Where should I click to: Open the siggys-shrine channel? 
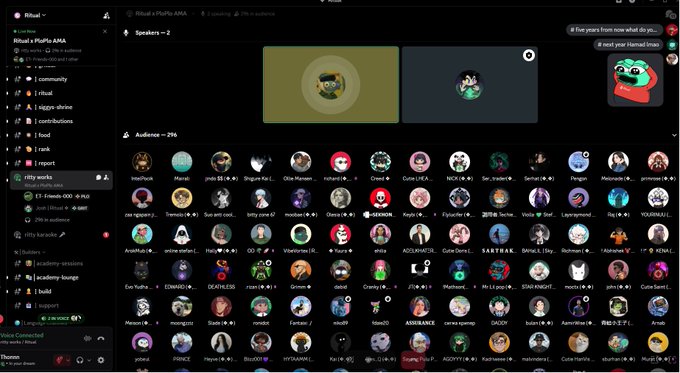coord(60,107)
